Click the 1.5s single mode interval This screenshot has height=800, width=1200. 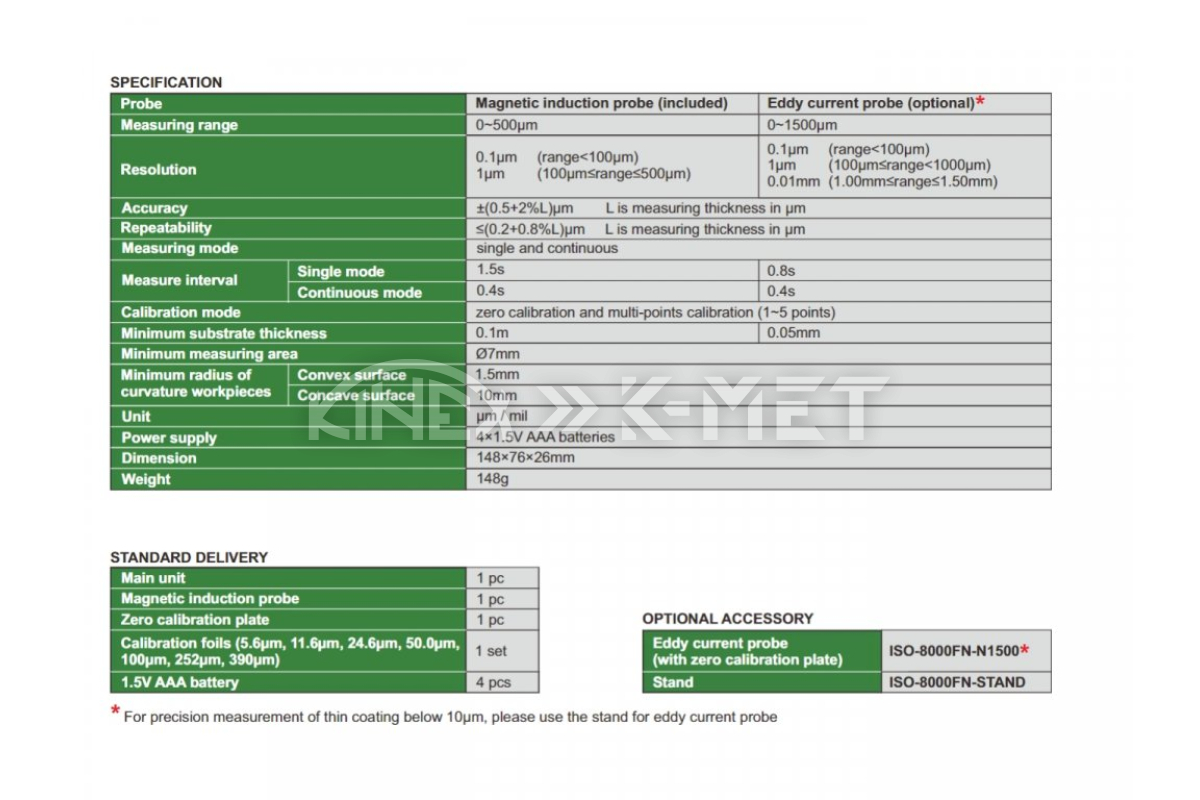pos(488,271)
